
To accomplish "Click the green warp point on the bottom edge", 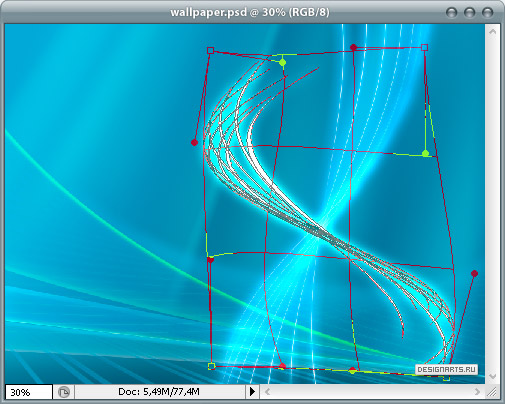I will (352, 370).
